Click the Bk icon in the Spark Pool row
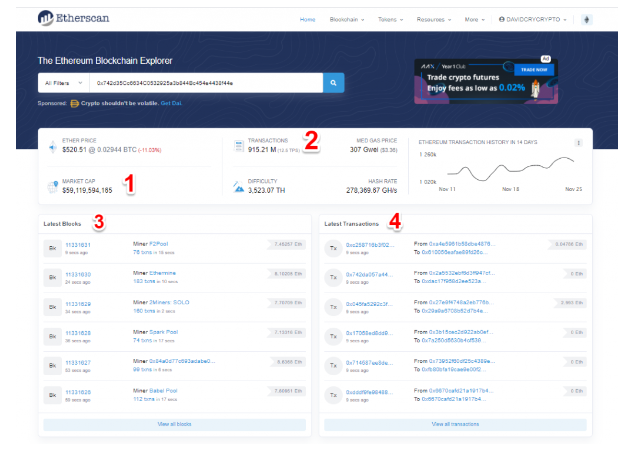 pyautogui.click(x=52, y=336)
